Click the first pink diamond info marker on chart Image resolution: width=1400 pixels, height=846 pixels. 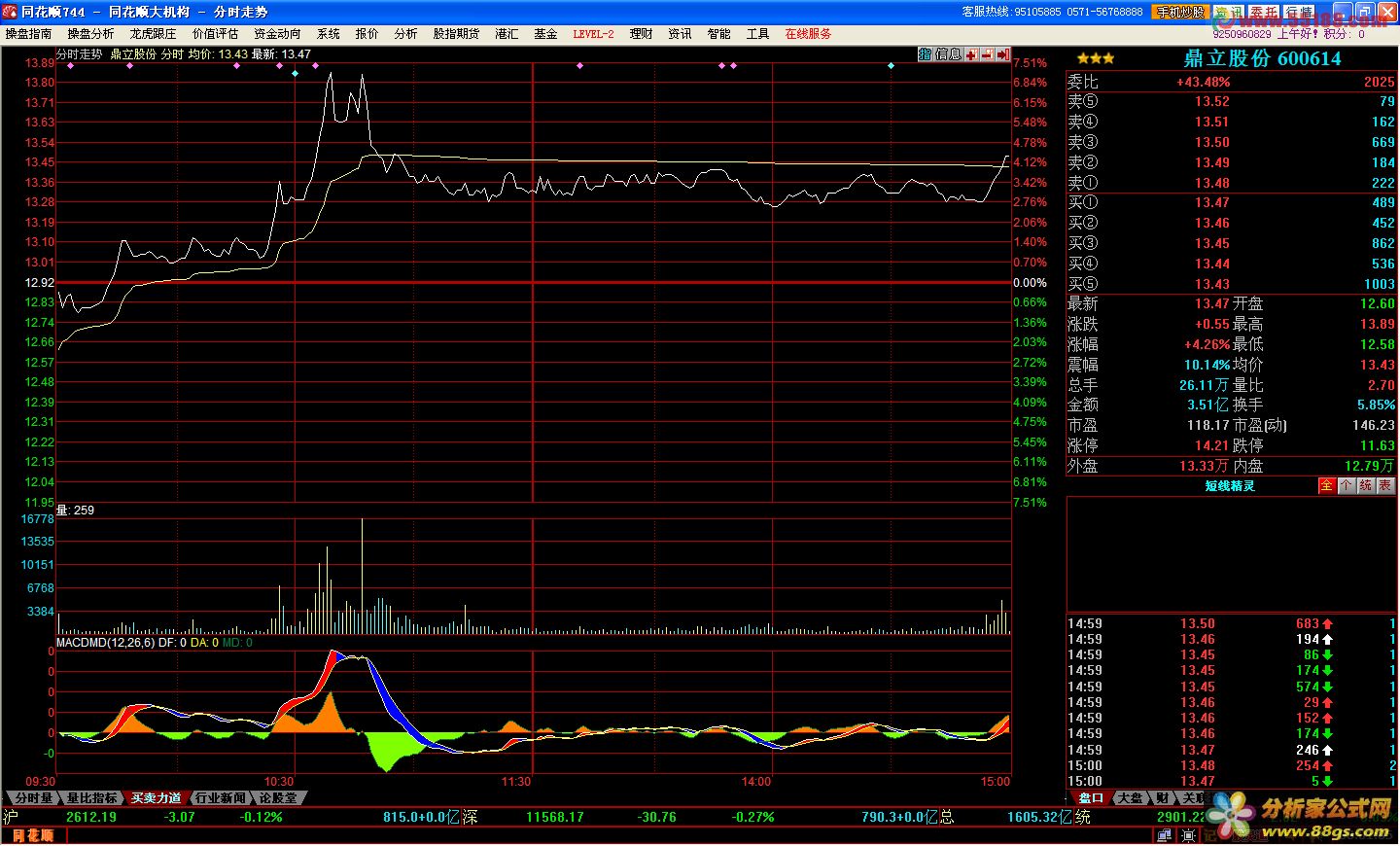click(71, 66)
